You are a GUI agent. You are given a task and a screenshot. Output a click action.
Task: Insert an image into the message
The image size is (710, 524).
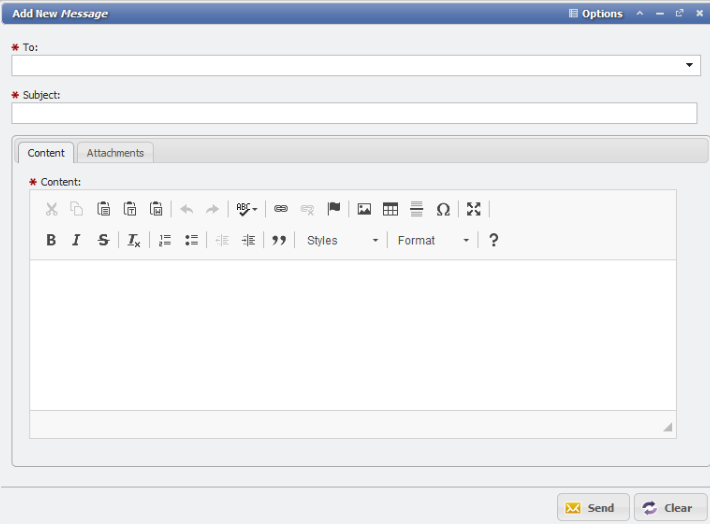click(x=364, y=209)
